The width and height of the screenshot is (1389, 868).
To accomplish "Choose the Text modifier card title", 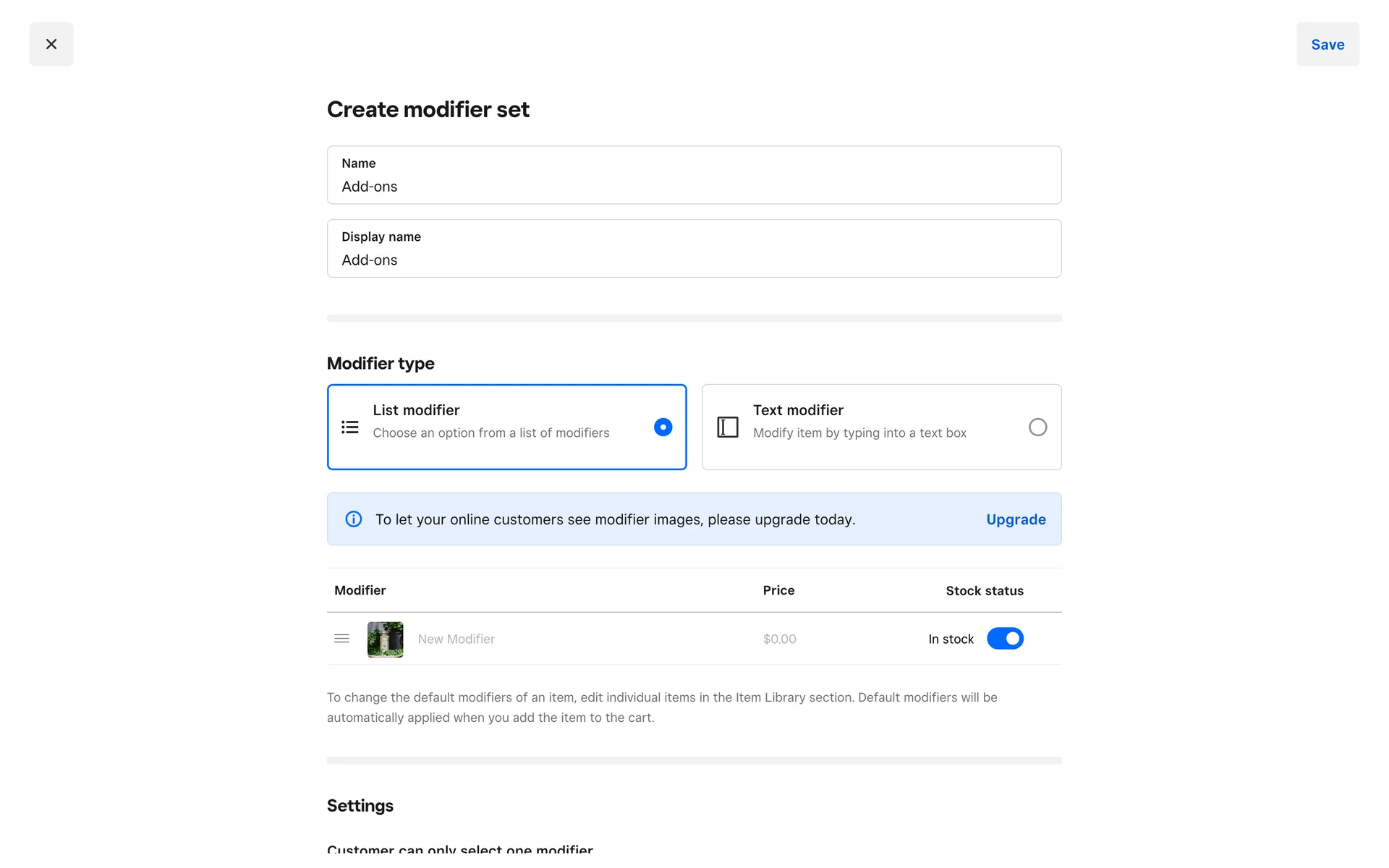I will tap(797, 410).
